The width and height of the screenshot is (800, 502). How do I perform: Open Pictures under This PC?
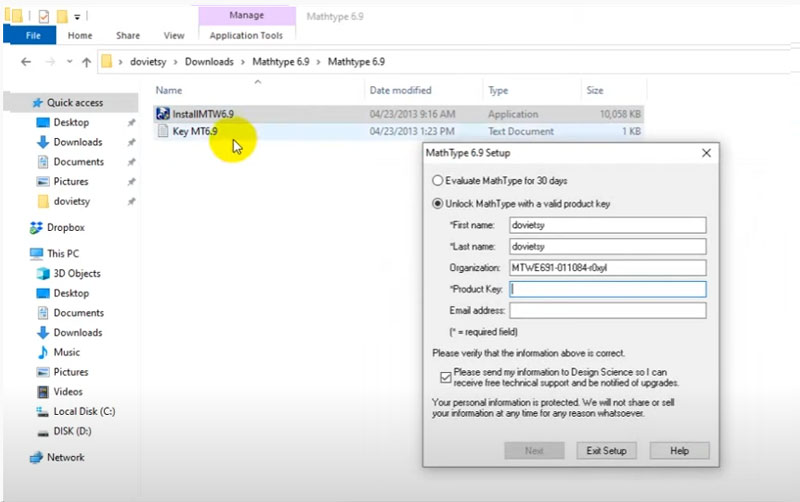point(70,372)
